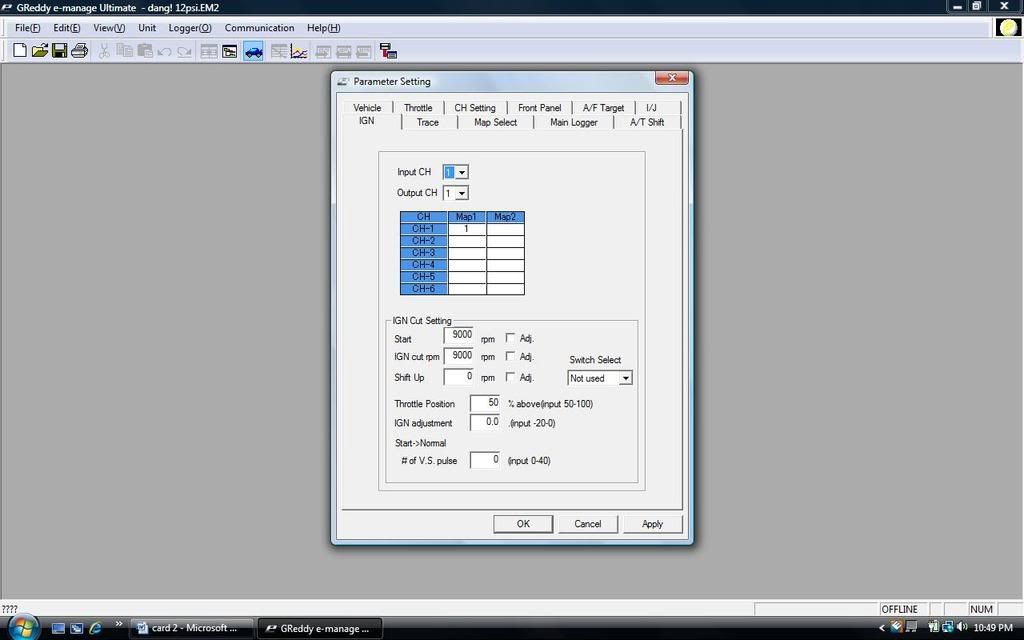Open the Edit menu
The width and height of the screenshot is (1024, 640).
pos(67,28)
